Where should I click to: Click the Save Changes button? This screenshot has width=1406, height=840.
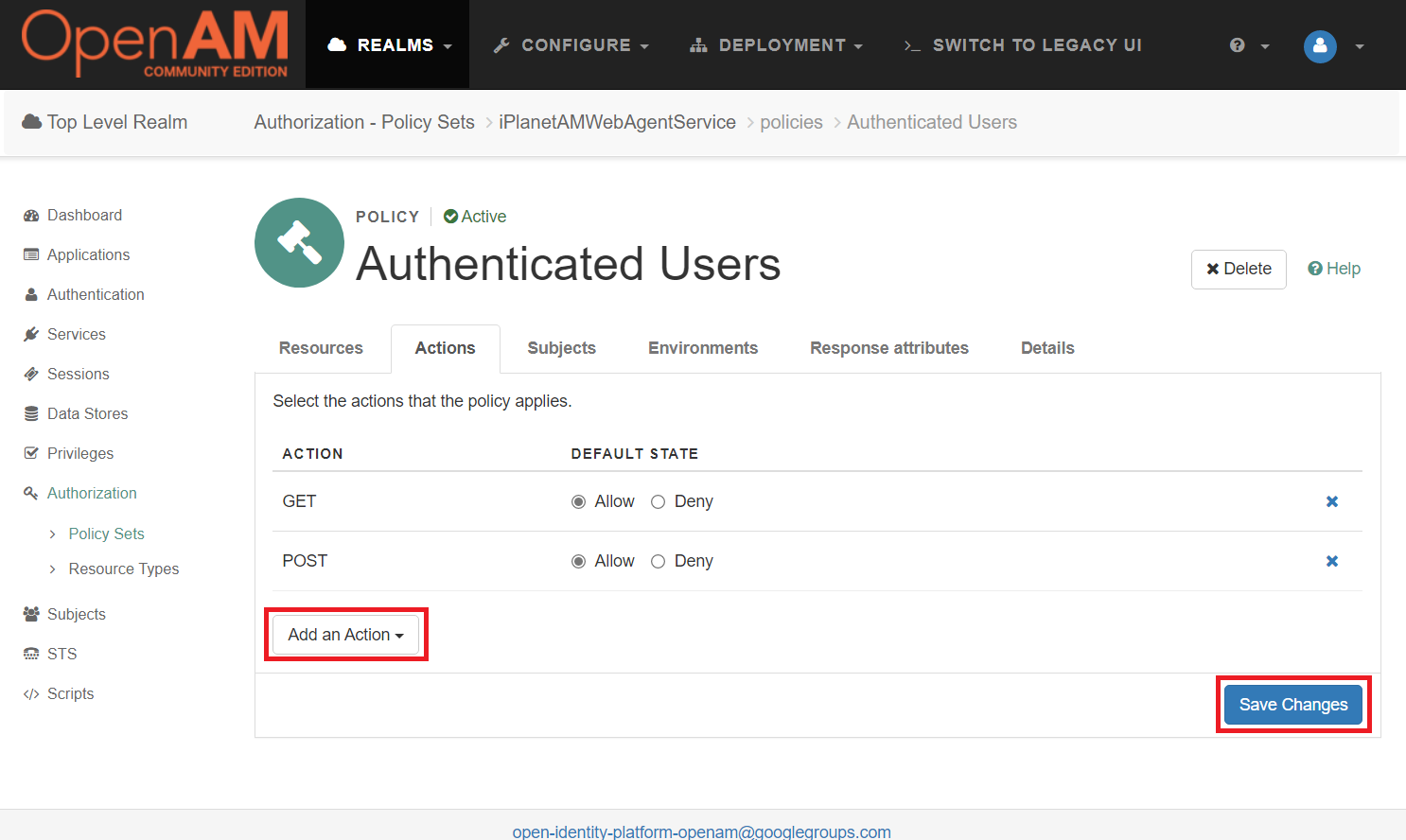point(1293,705)
